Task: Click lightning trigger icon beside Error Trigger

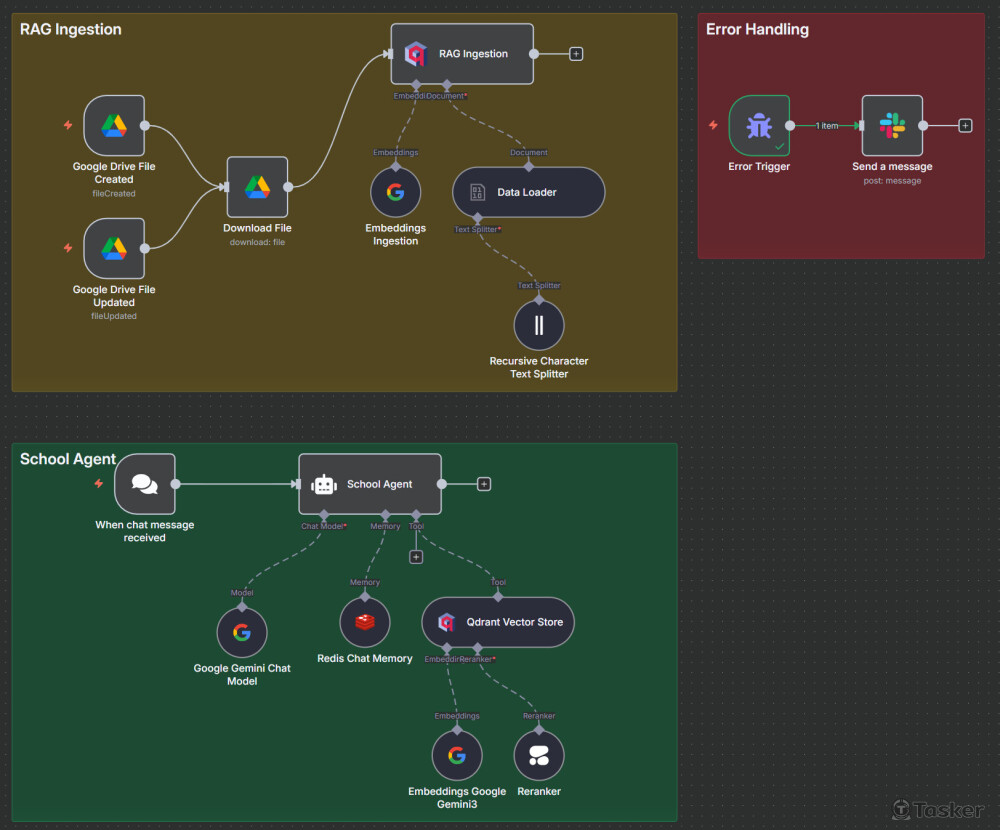Action: pos(713,125)
